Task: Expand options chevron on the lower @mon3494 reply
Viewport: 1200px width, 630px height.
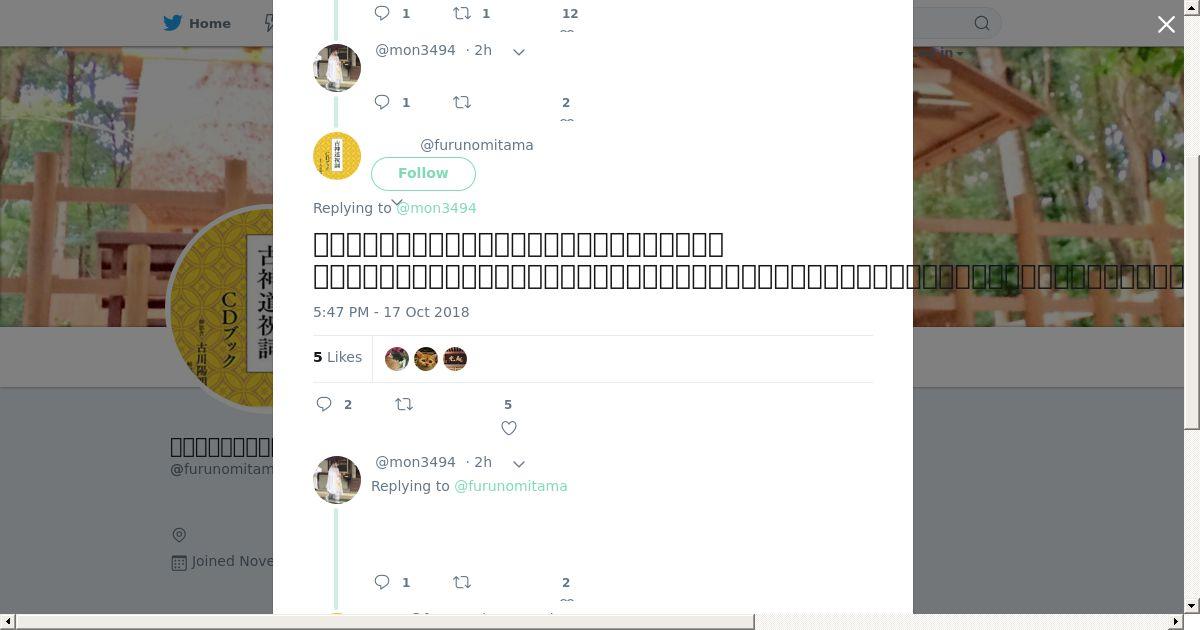Action: [519, 463]
